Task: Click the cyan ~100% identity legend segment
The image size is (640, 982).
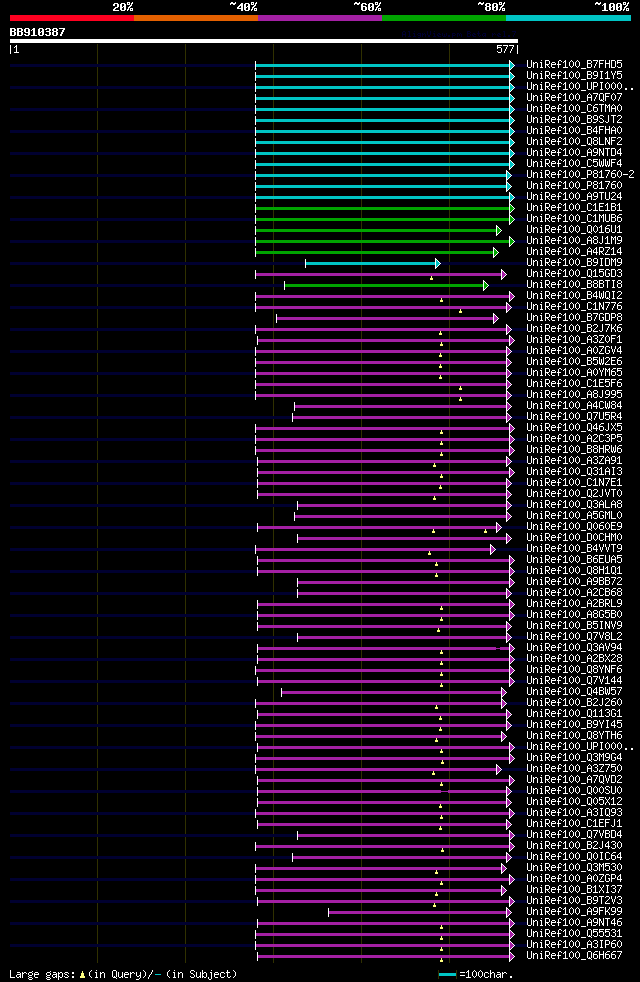Action: tap(569, 18)
